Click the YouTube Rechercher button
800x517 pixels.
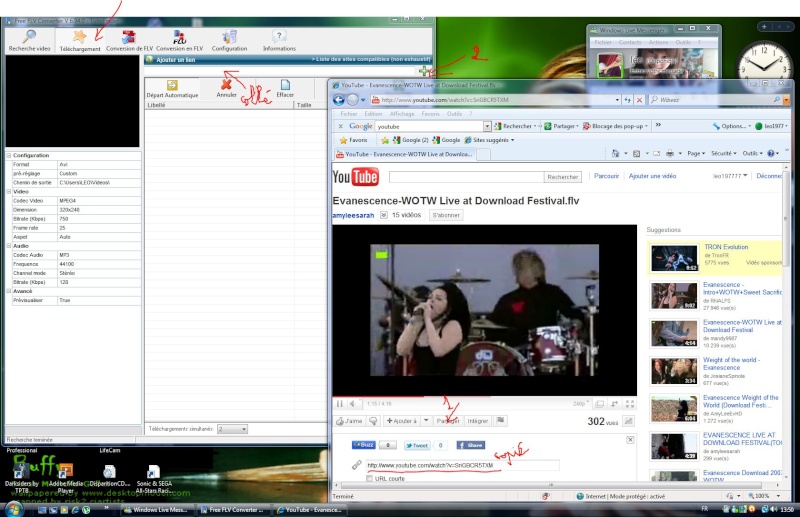point(562,177)
